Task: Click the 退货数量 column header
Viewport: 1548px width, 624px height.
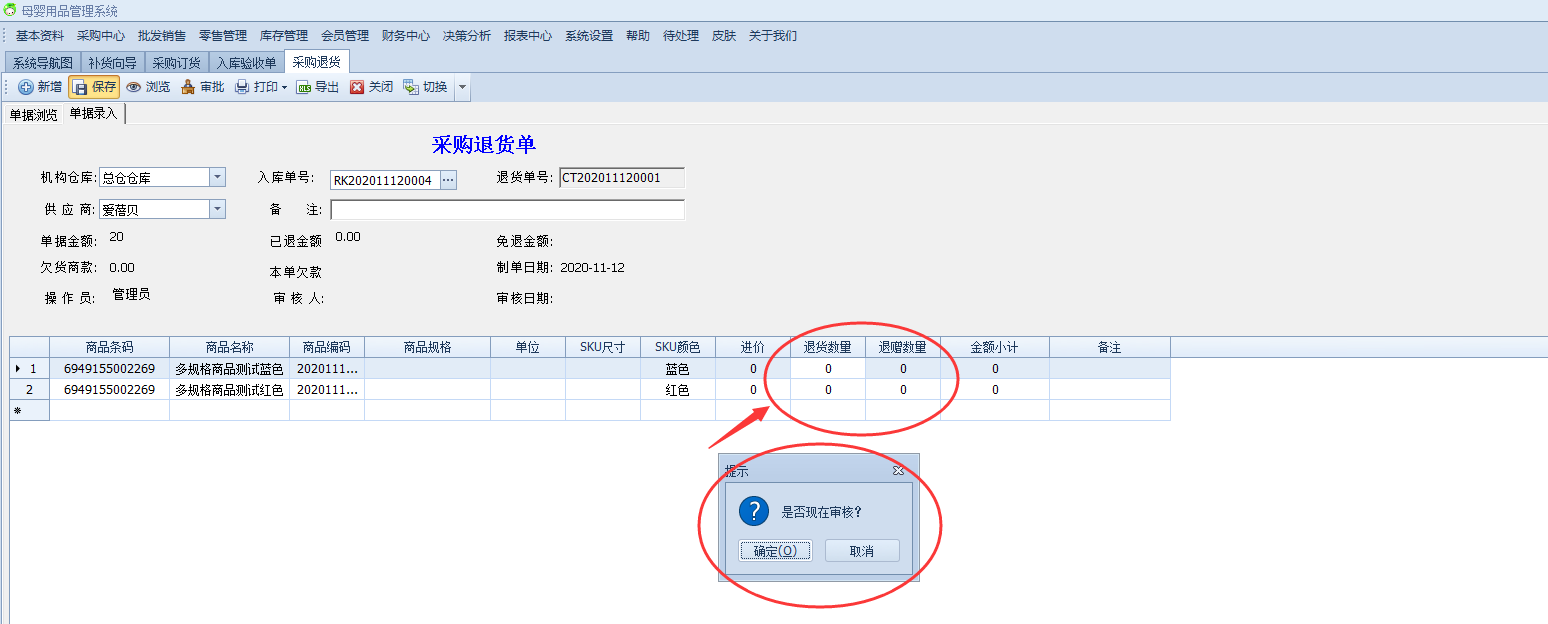Action: point(828,347)
